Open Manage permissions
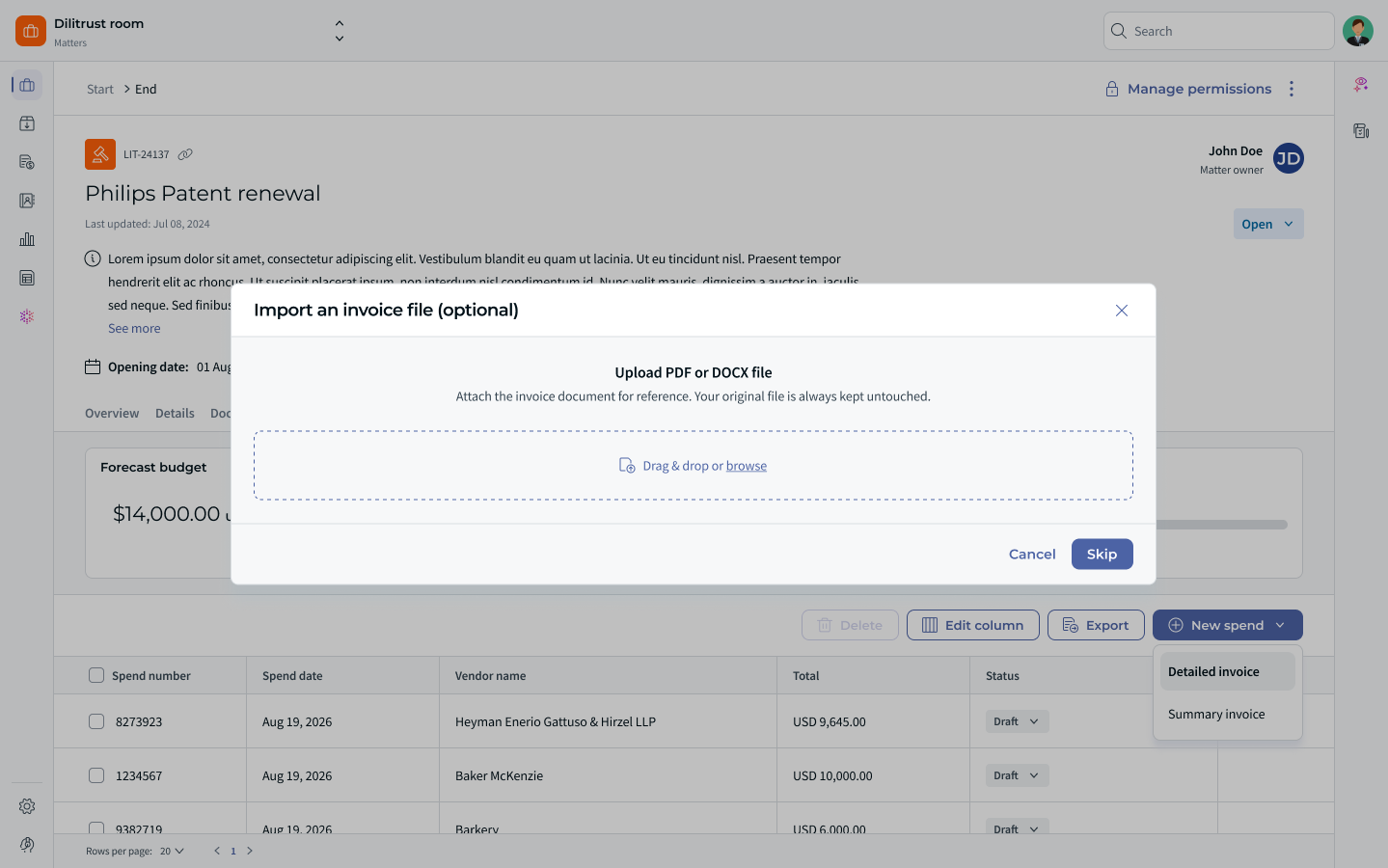Image resolution: width=1388 pixels, height=868 pixels. coord(1188,89)
